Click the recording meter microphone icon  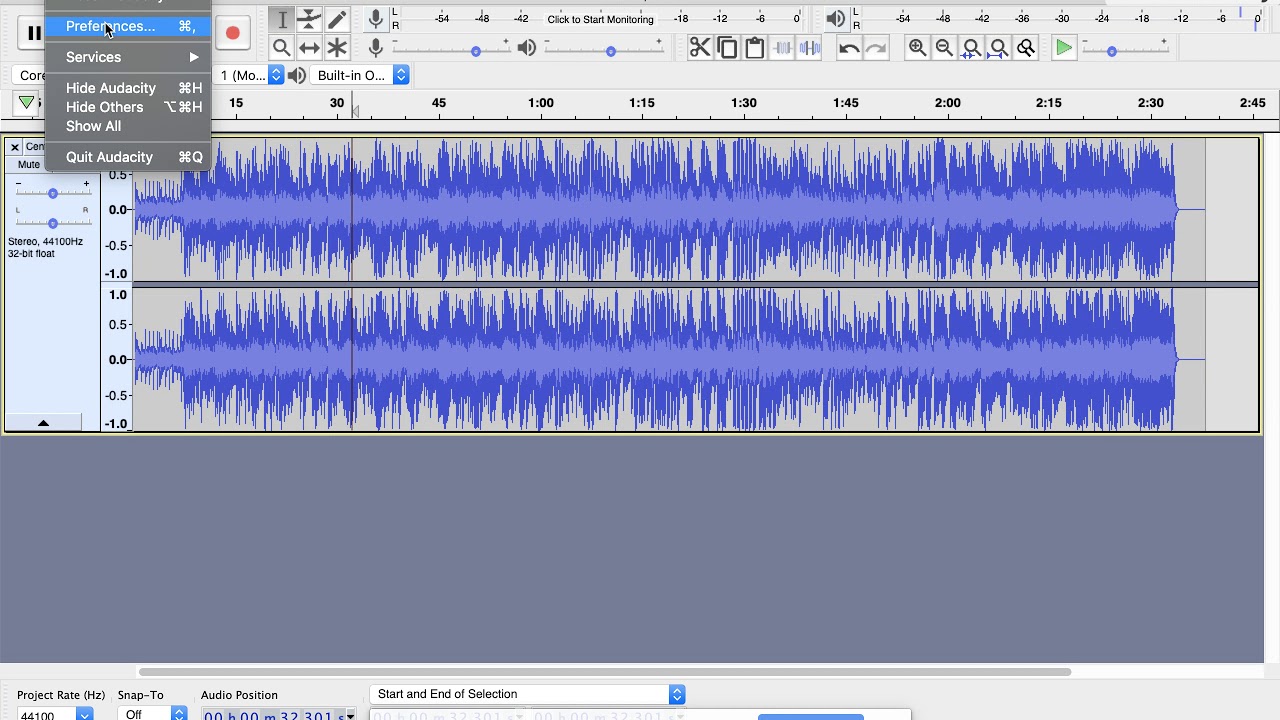(x=376, y=18)
